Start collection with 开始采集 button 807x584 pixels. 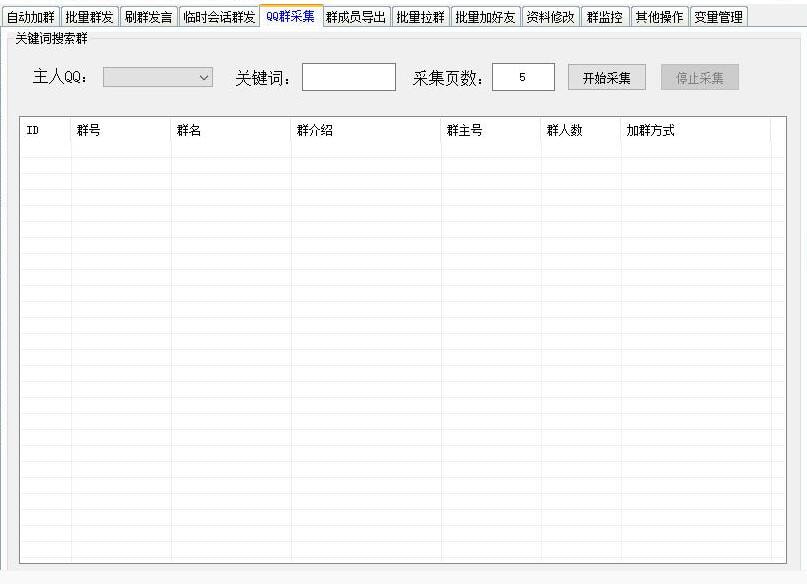tap(607, 78)
